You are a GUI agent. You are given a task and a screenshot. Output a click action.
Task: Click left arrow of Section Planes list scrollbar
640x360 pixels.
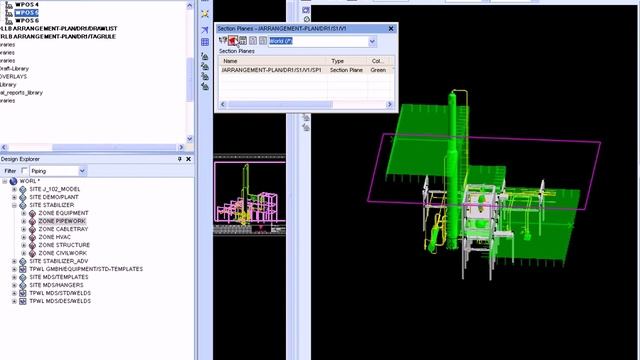tap(223, 104)
